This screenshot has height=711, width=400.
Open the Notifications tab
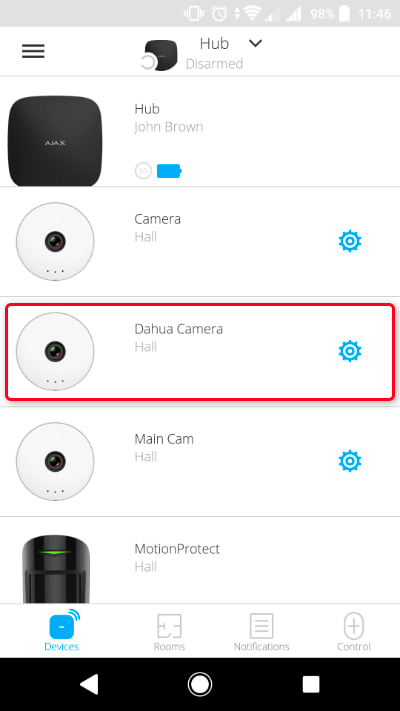[x=261, y=631]
